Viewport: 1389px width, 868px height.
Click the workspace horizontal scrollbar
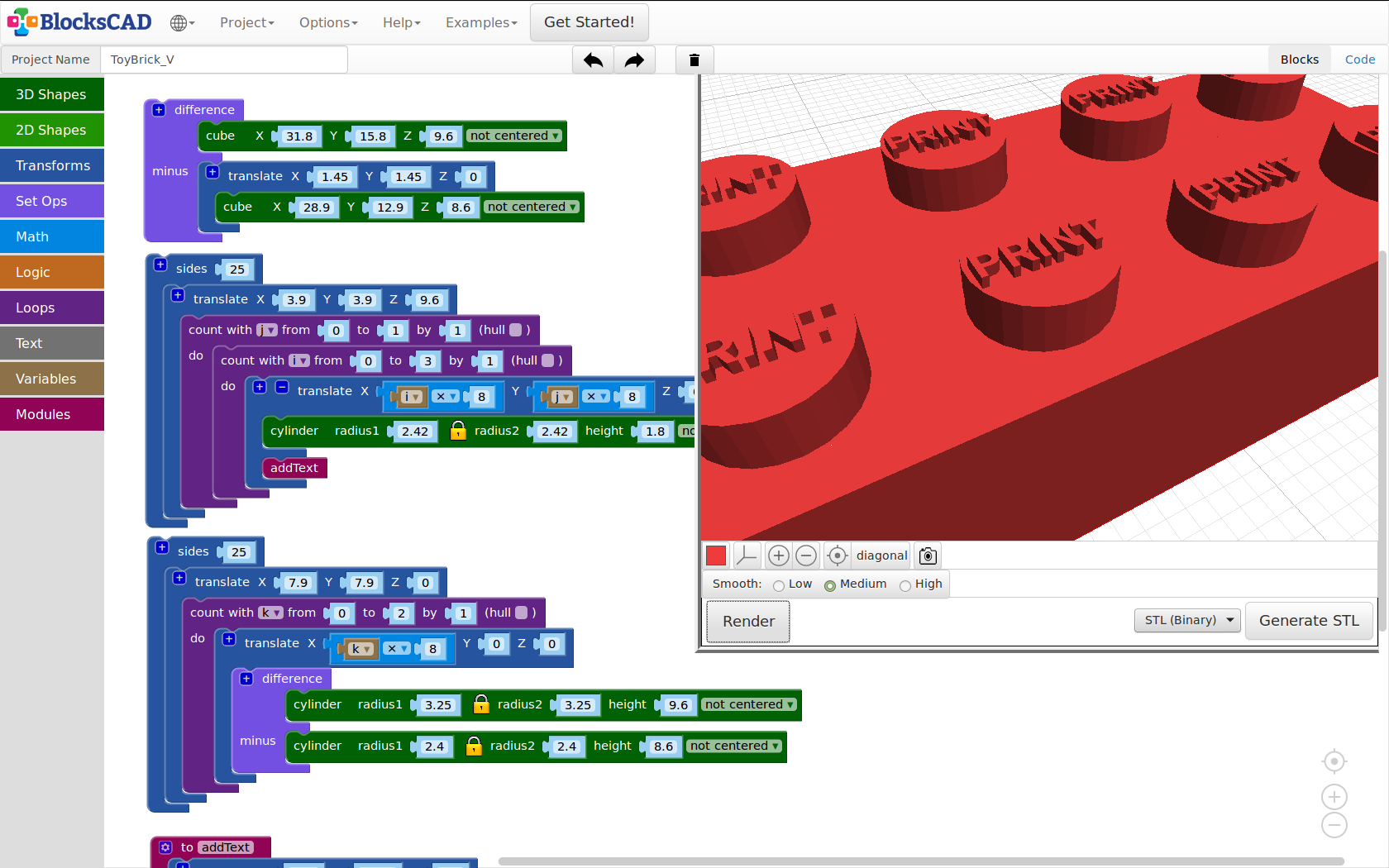[921, 861]
